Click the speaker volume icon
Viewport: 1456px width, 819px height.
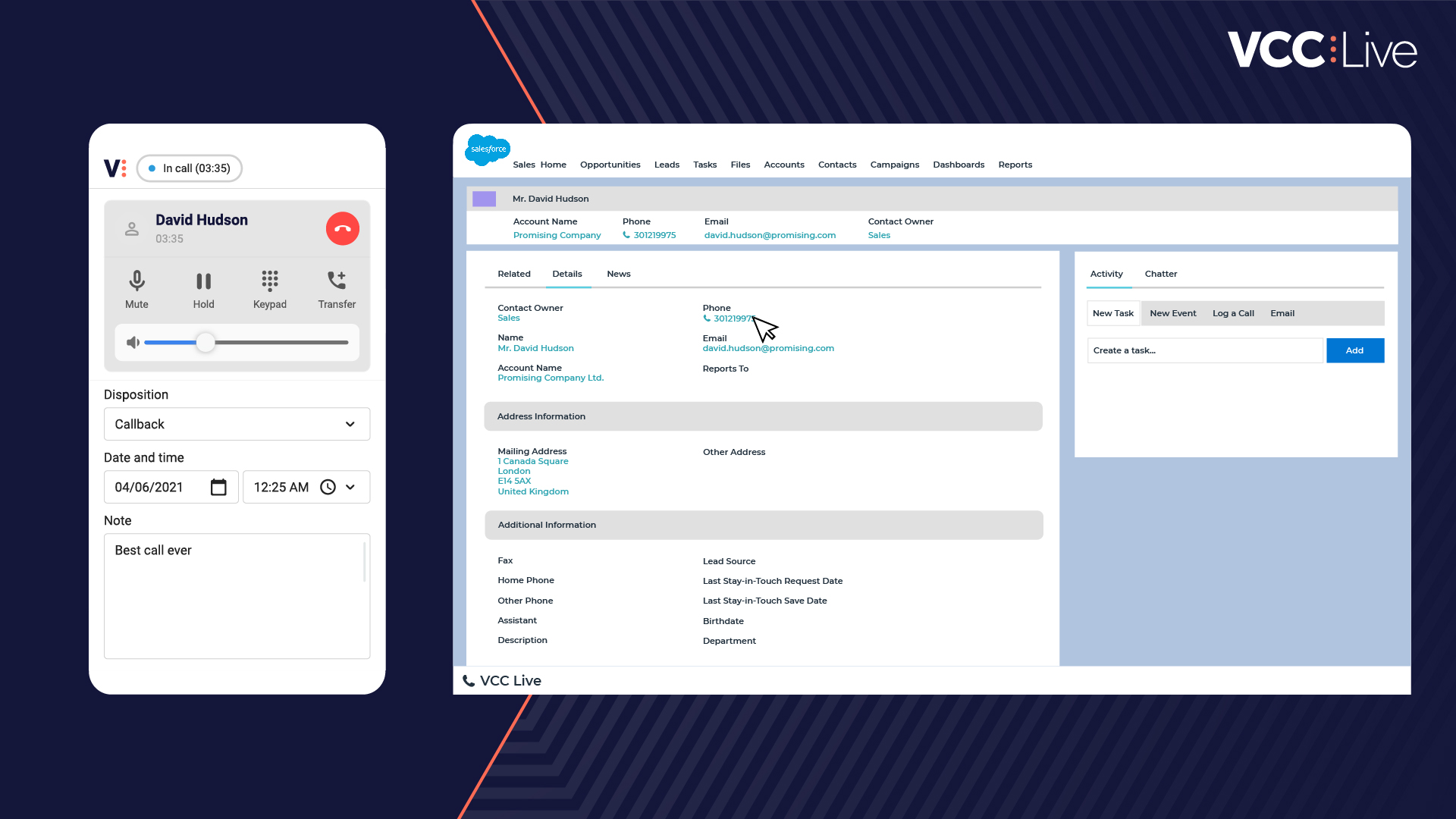133,343
